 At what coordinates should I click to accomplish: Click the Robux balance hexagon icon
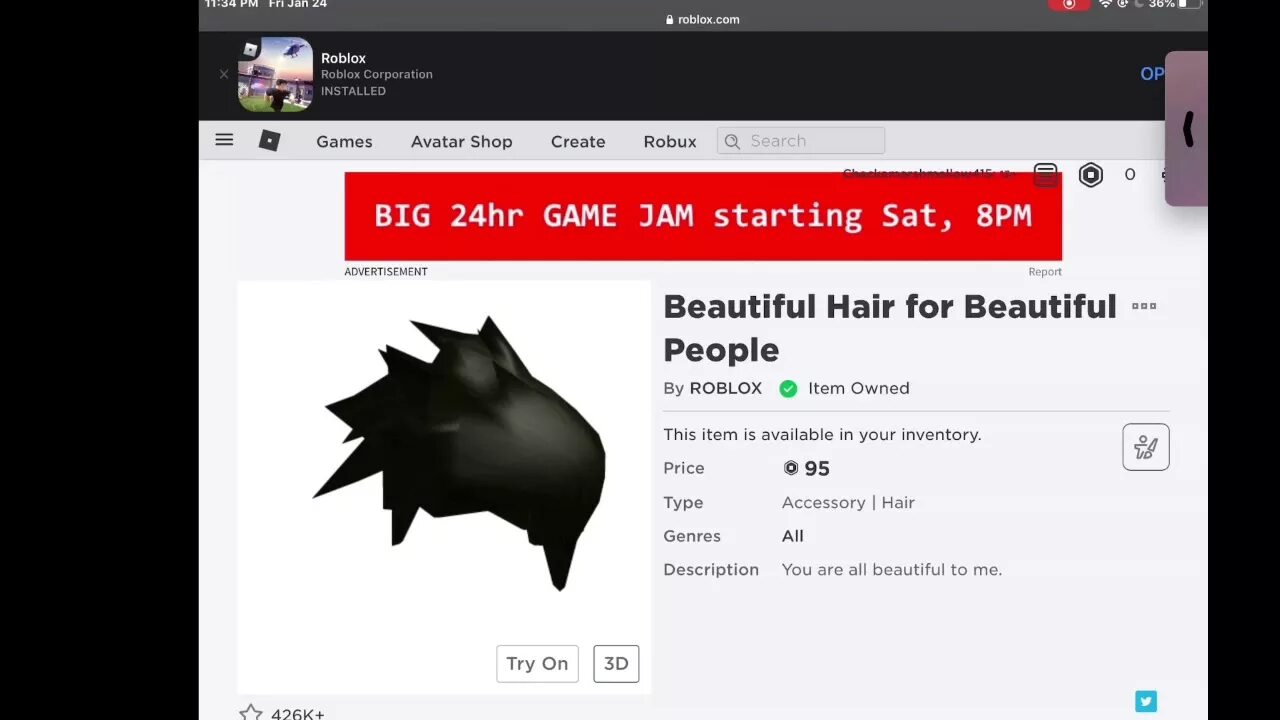click(1091, 175)
